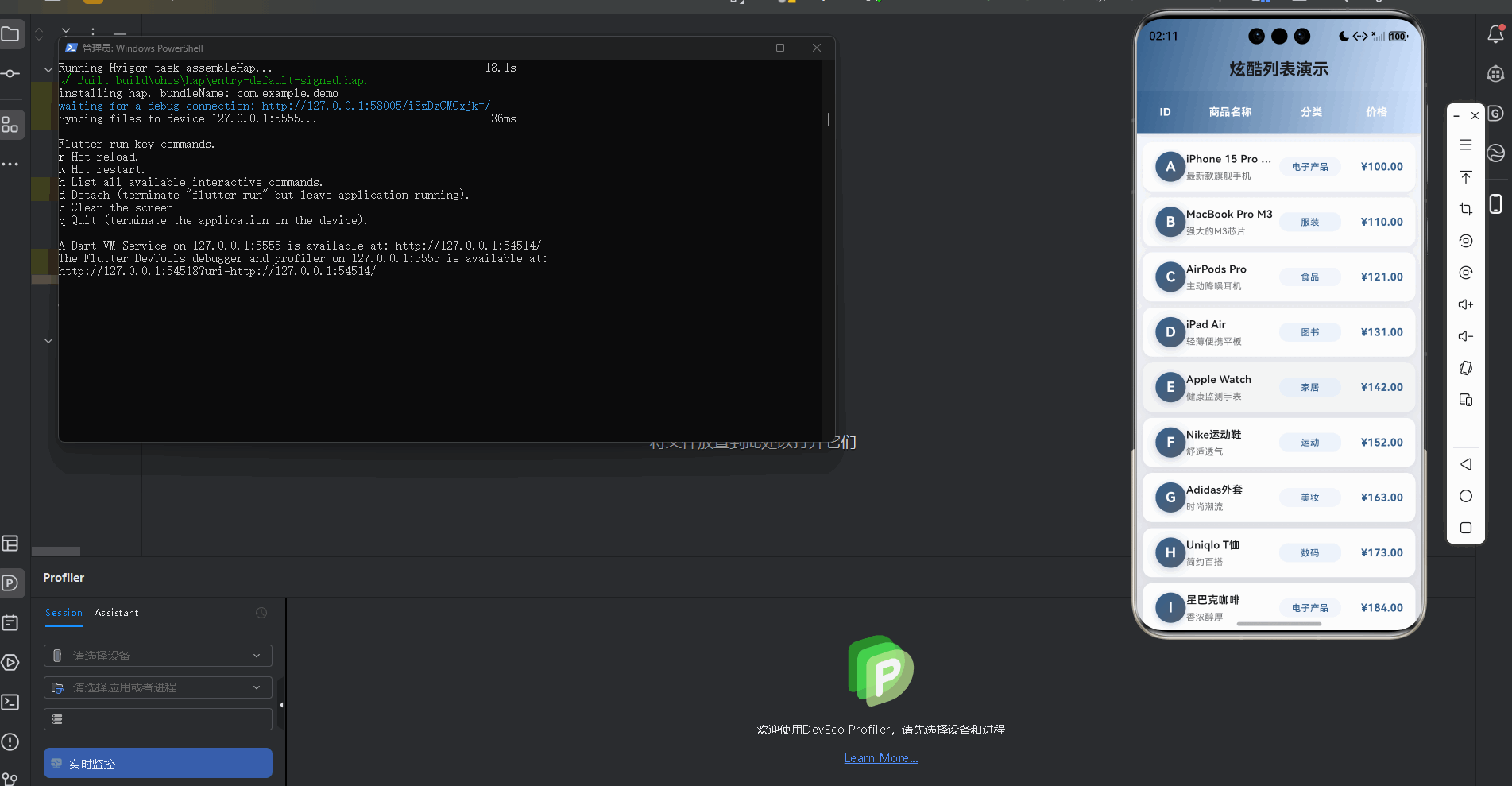Open the debug connection URL in PowerShell

click(376, 106)
